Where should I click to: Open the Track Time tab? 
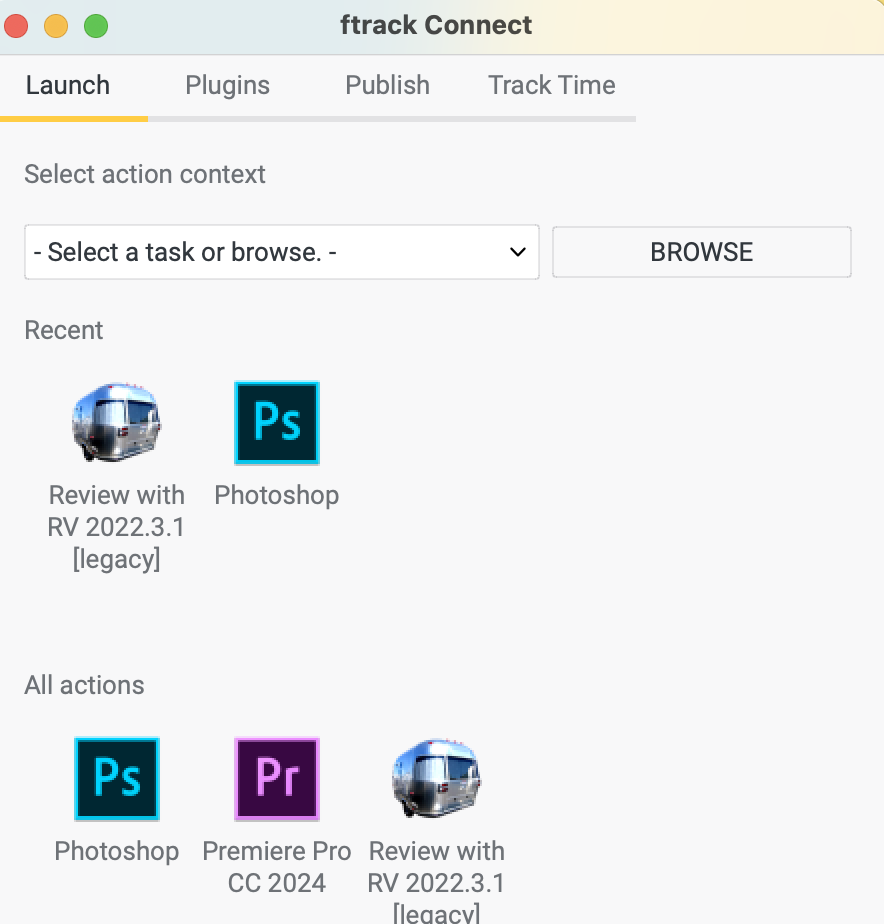click(552, 85)
